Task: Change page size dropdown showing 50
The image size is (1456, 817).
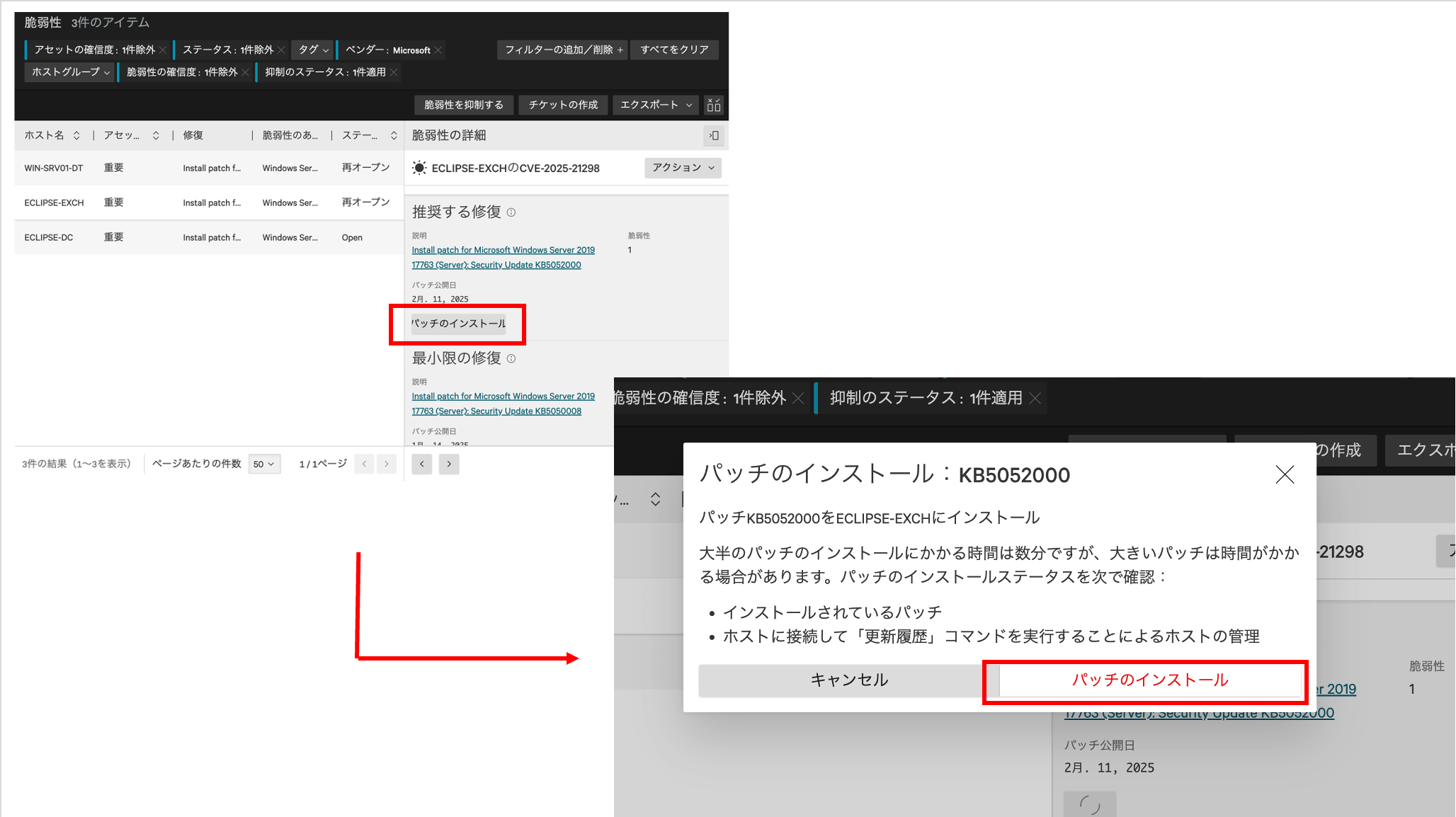Action: 264,464
